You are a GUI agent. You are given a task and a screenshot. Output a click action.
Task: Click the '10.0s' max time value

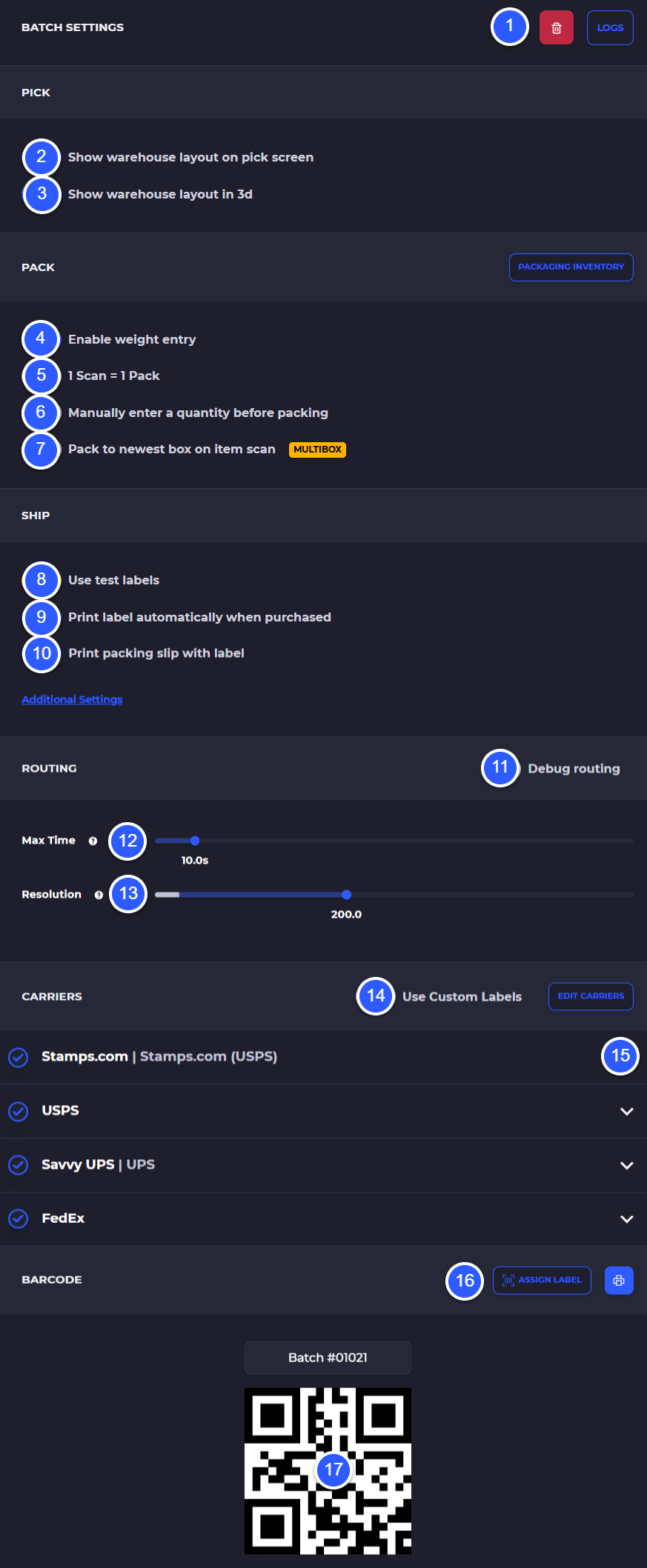tap(195, 861)
